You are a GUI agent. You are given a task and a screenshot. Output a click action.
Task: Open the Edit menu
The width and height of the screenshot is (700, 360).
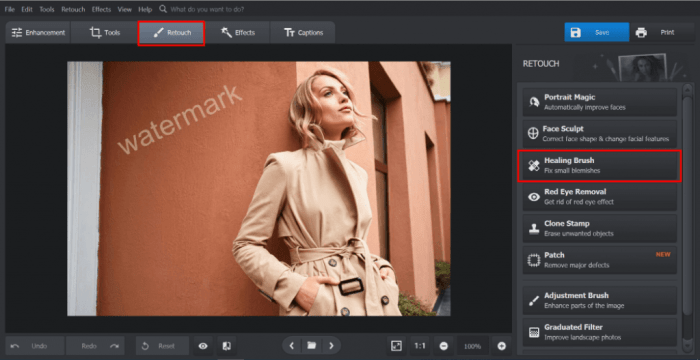pyautogui.click(x=27, y=9)
